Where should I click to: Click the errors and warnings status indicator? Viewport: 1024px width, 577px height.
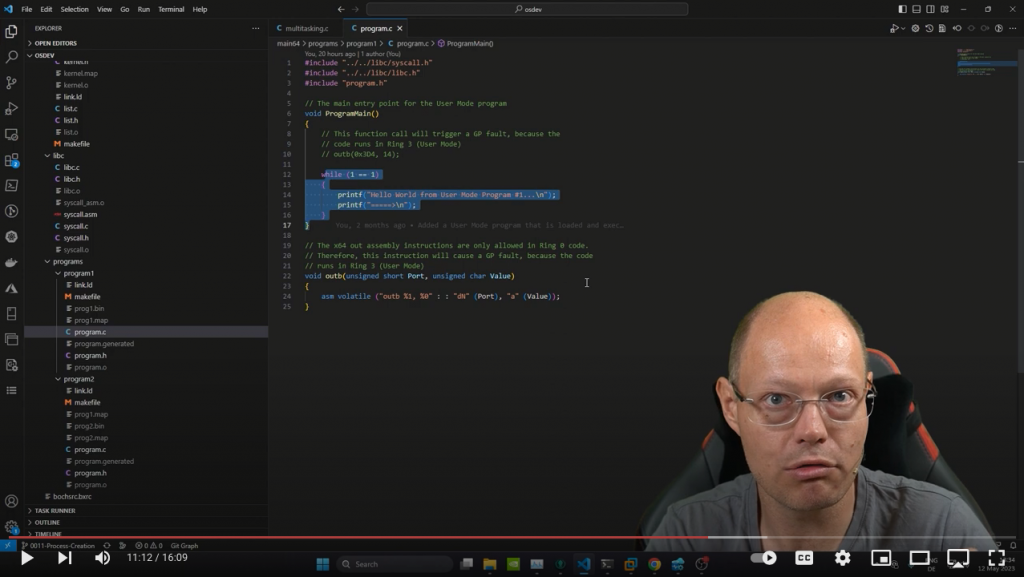(149, 546)
